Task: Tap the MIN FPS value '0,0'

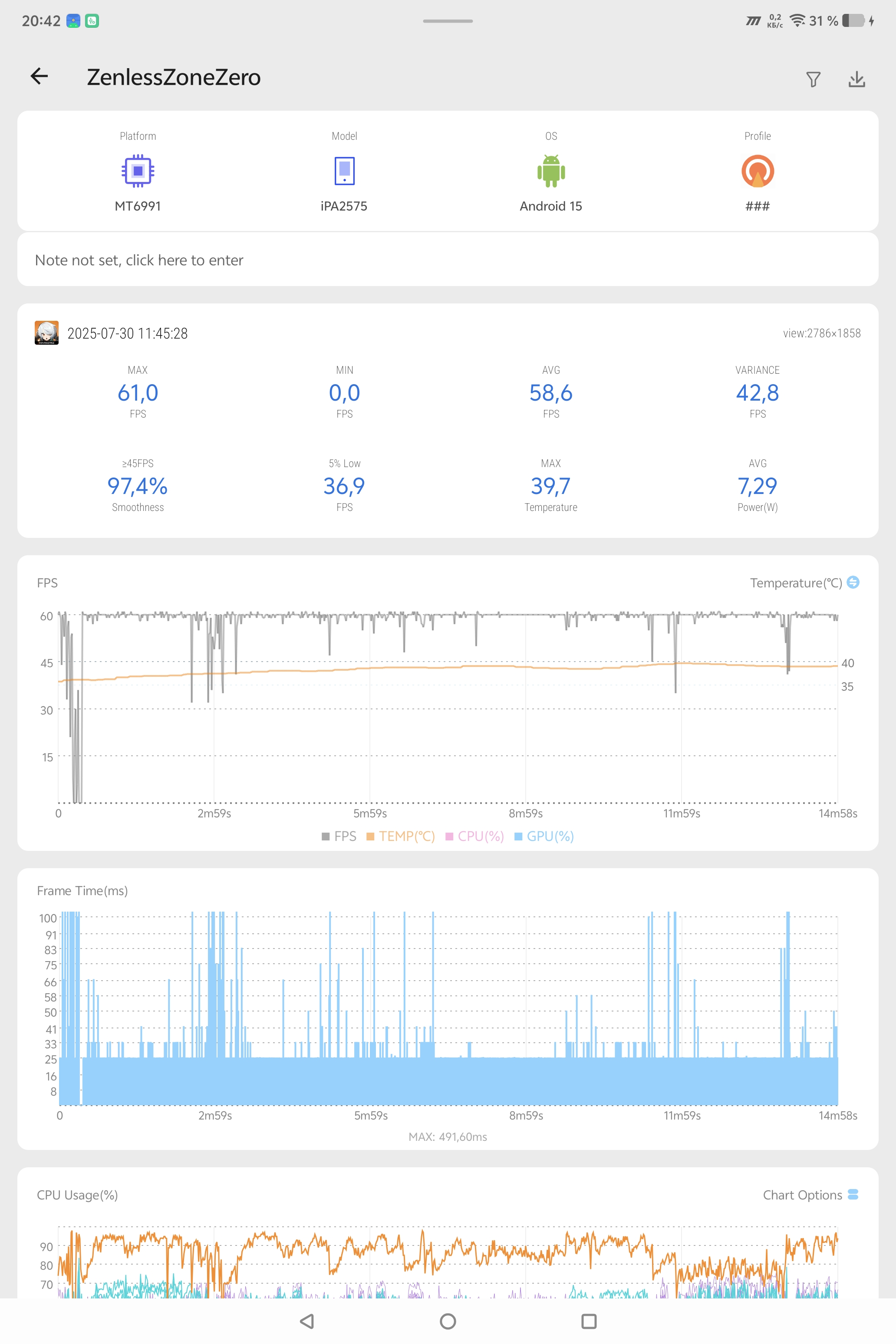Action: 345,392
